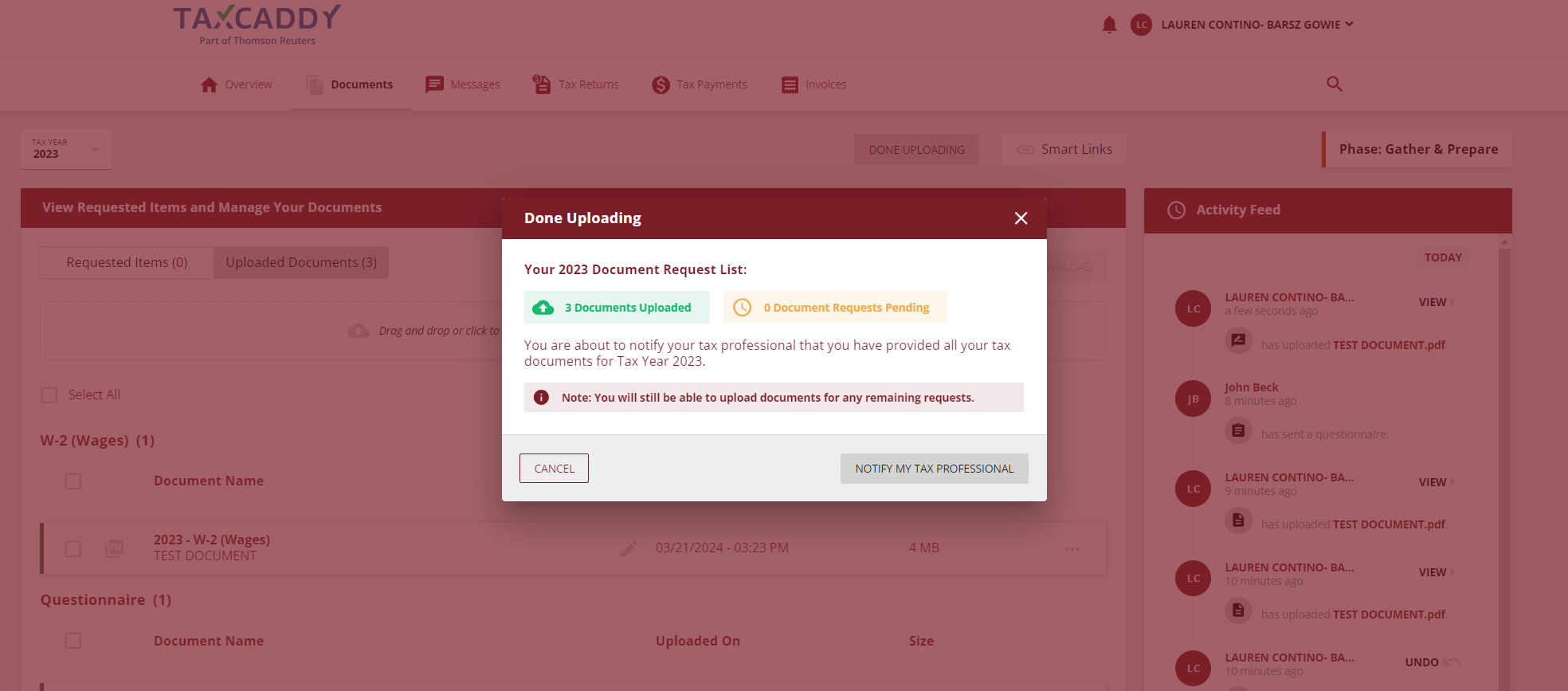Click the Tax Returns icon

542,84
